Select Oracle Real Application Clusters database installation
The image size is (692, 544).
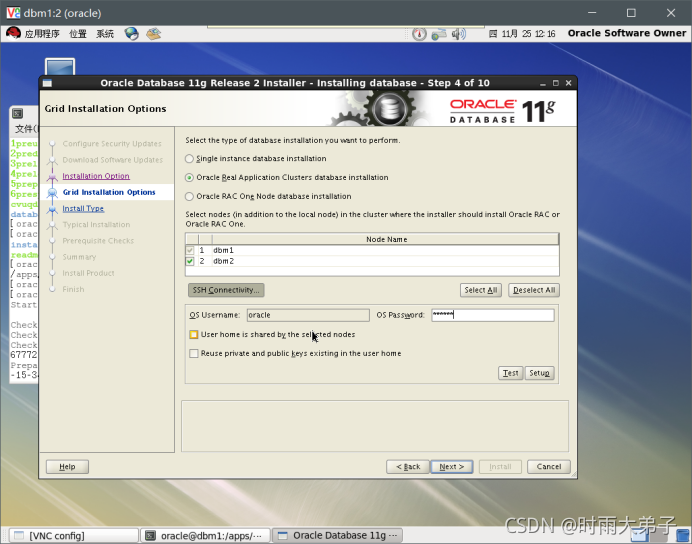tap(189, 177)
